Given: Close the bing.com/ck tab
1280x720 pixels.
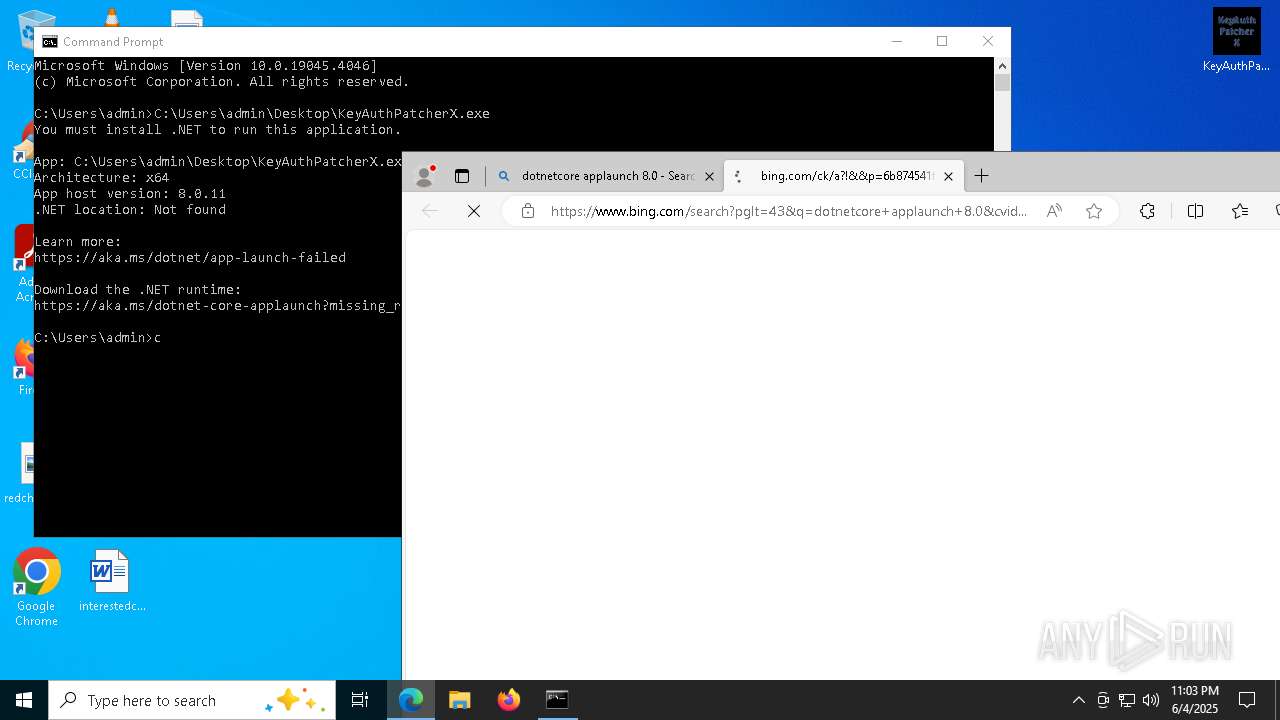Looking at the screenshot, I should (948, 176).
